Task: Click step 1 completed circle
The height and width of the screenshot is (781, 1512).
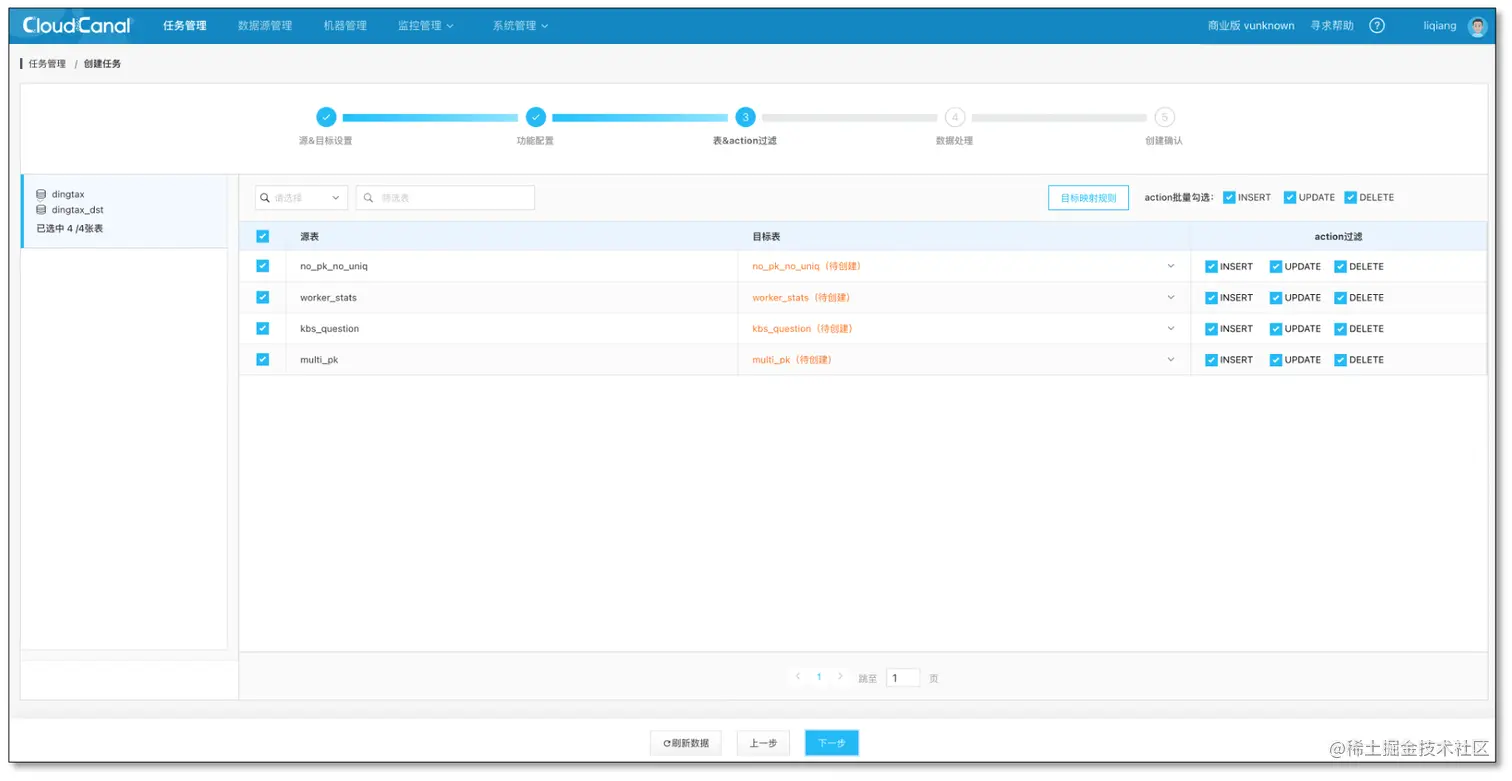Action: pyautogui.click(x=326, y=117)
